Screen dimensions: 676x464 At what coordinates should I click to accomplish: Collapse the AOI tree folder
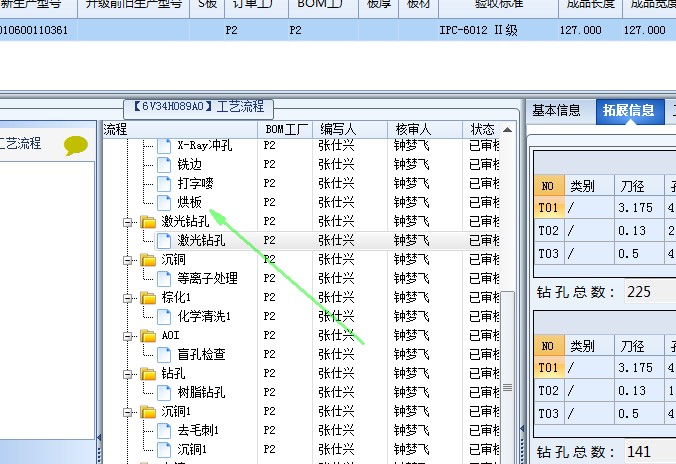[x=128, y=336]
